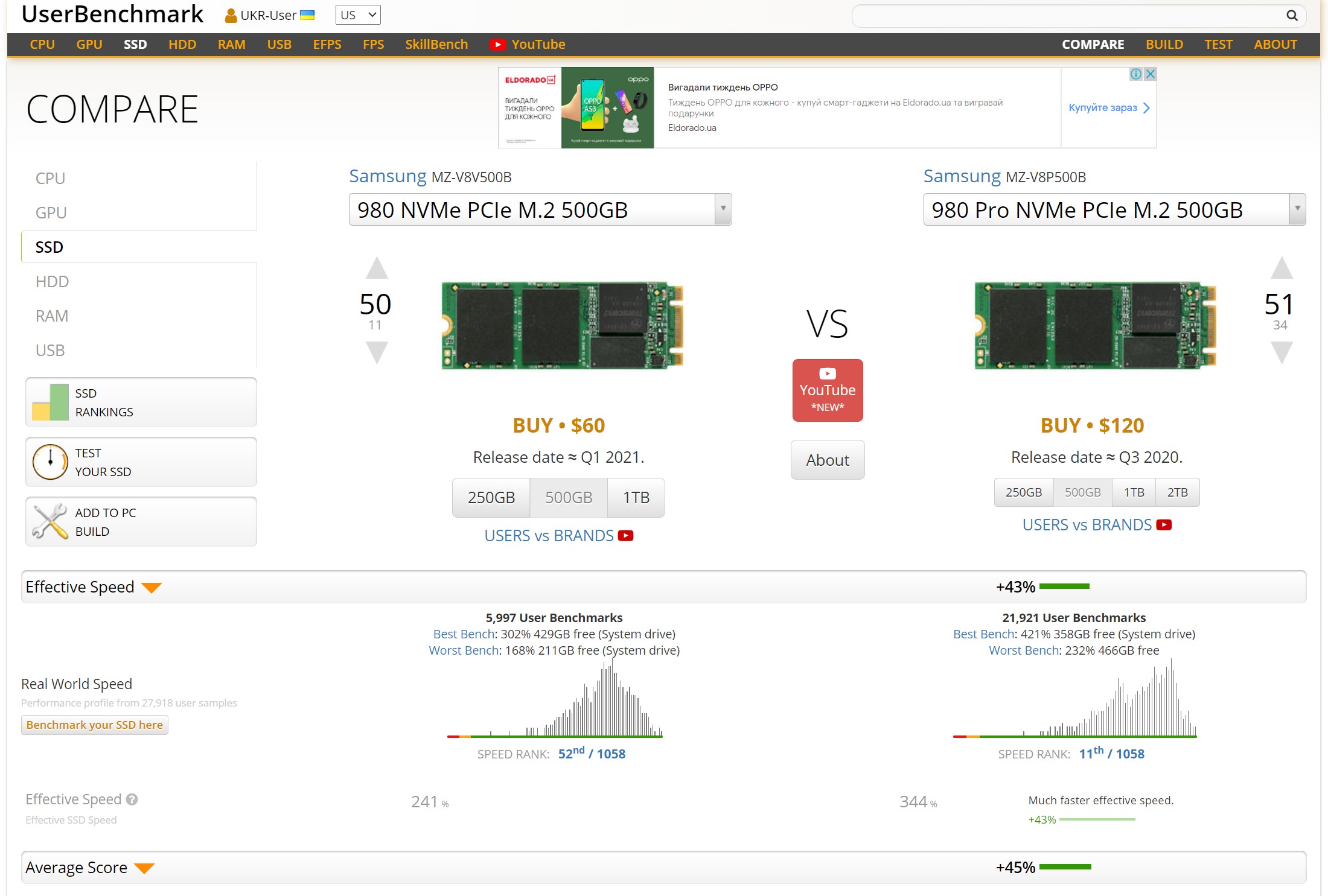Click the UserBenchmark site logo
This screenshot has height=896, width=1328.
click(x=112, y=14)
